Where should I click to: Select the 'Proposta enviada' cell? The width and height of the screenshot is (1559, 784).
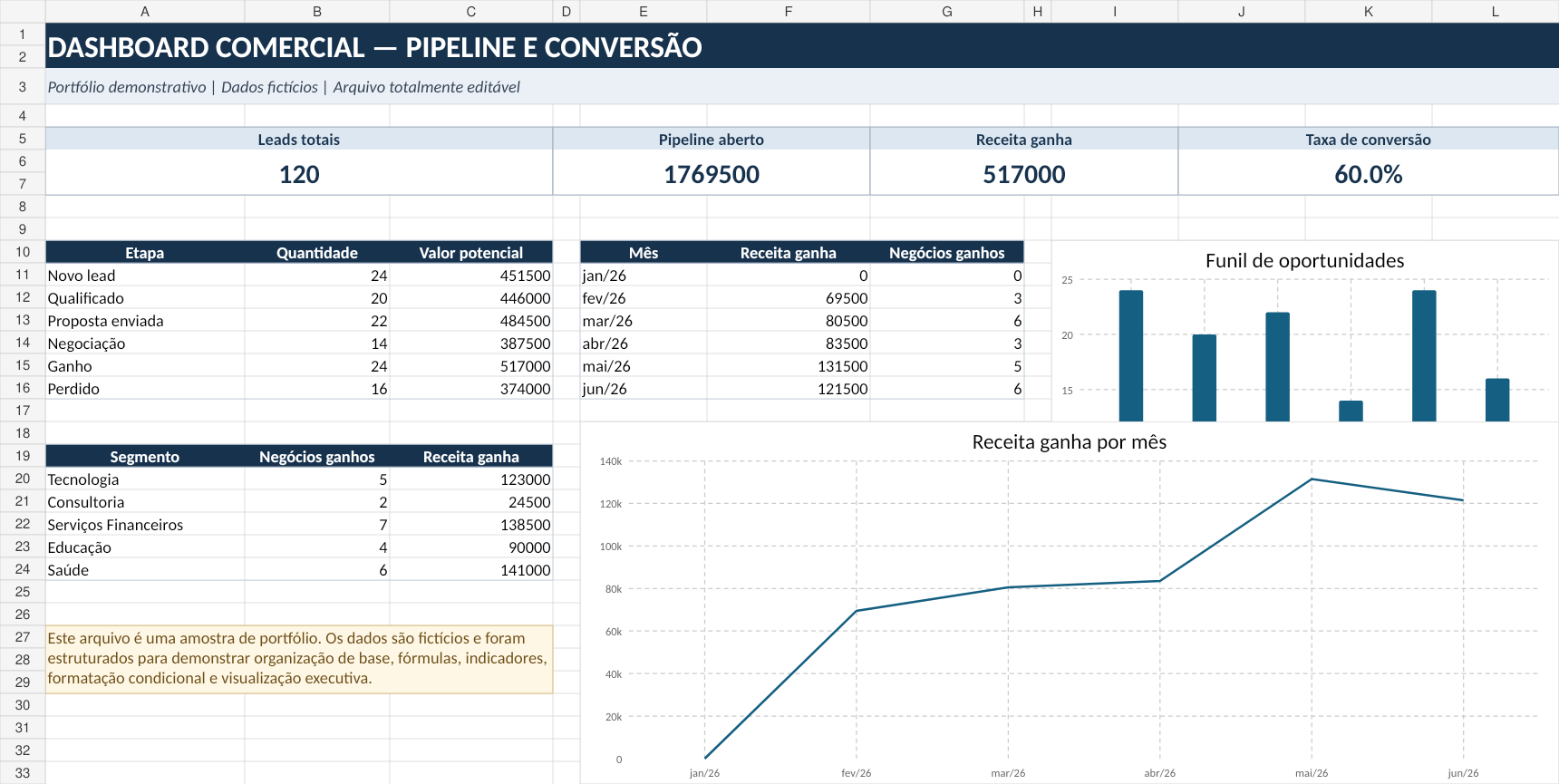click(x=145, y=320)
